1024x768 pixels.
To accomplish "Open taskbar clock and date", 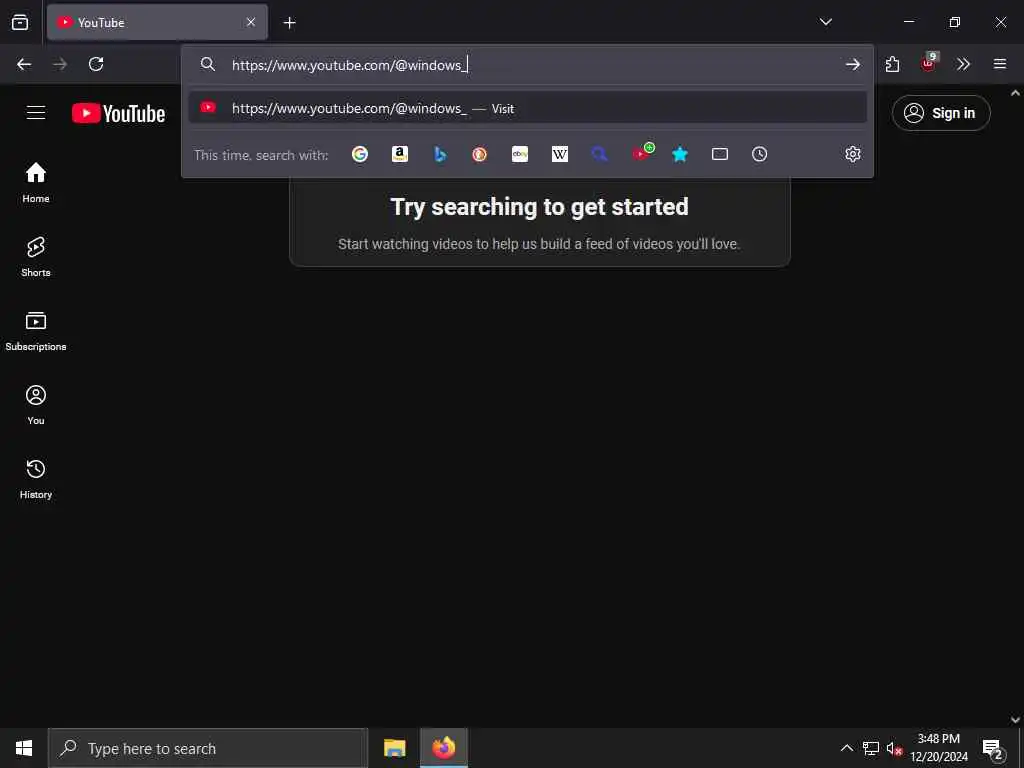I will pos(939,748).
